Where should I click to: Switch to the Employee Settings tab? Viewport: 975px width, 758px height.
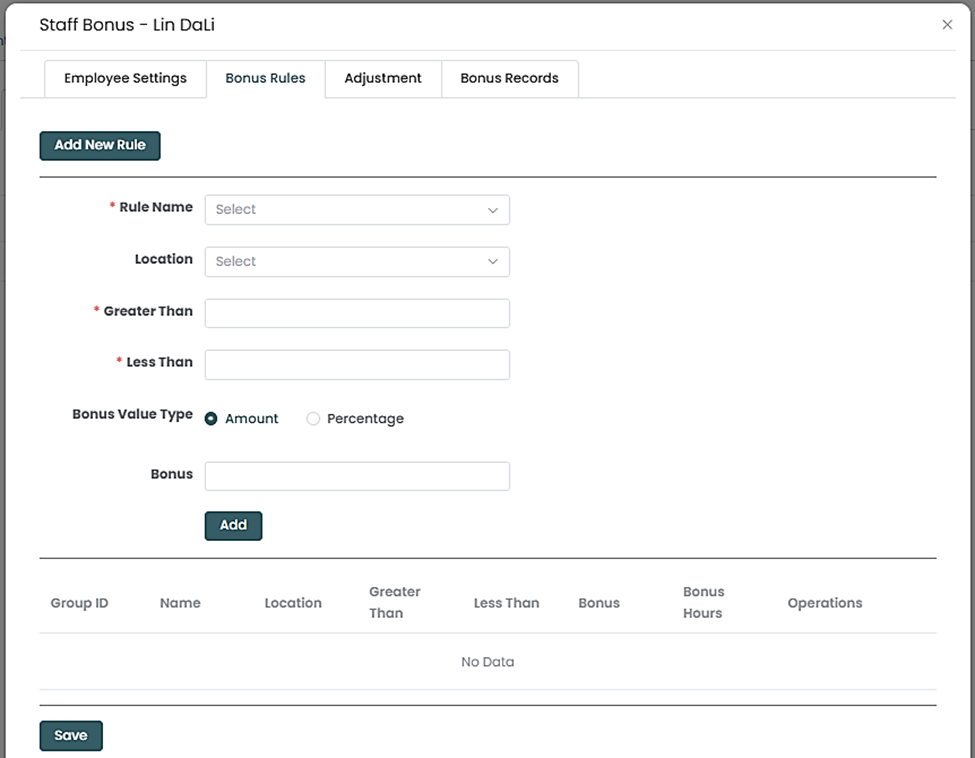[x=125, y=78]
